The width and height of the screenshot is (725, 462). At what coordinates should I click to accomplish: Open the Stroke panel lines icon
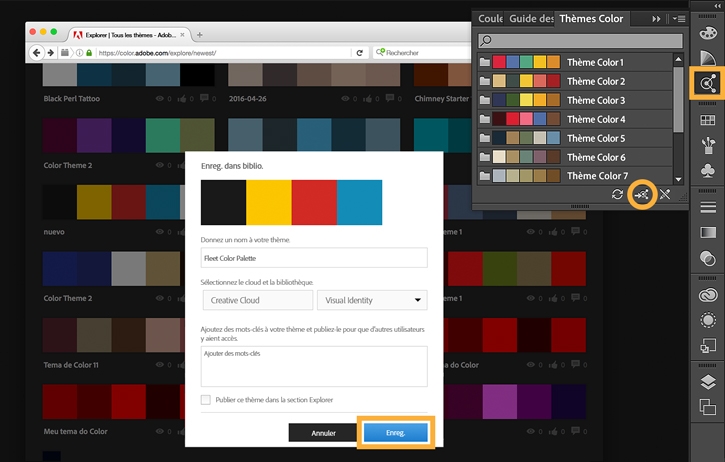click(707, 207)
